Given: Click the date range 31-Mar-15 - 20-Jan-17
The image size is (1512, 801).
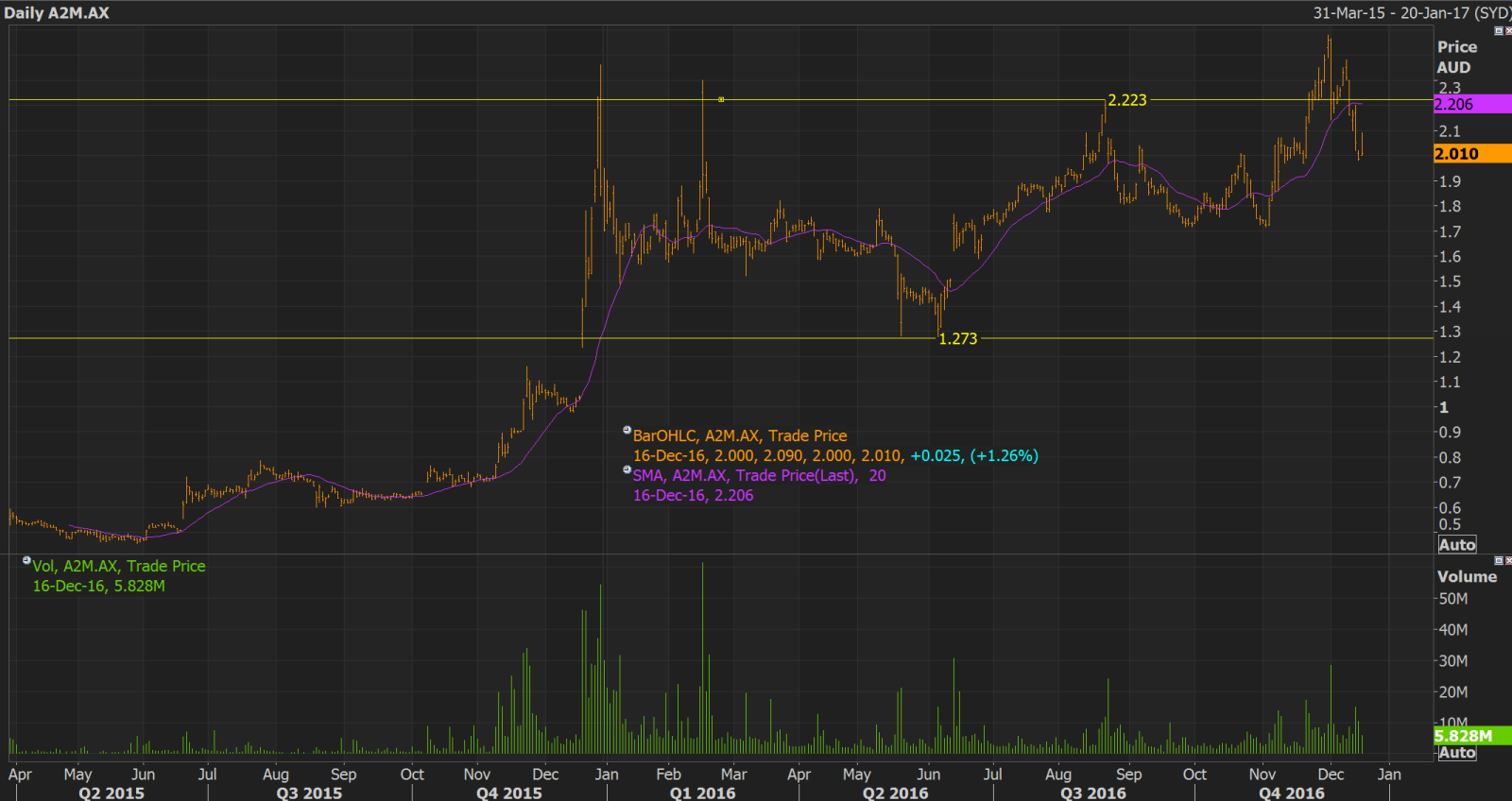Looking at the screenshot, I should tap(1412, 13).
